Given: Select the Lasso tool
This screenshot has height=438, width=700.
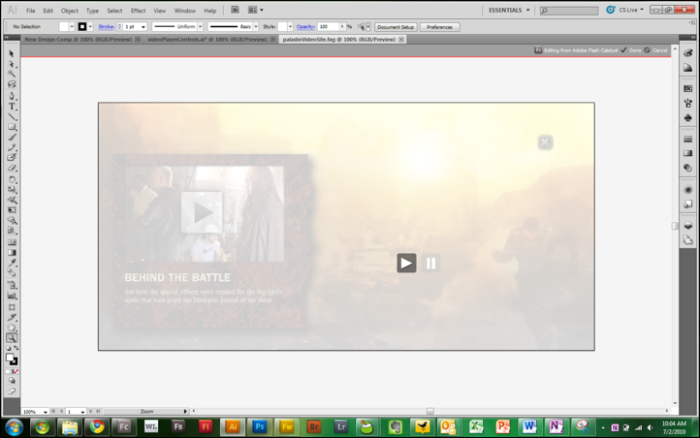Looking at the screenshot, I should [12, 84].
